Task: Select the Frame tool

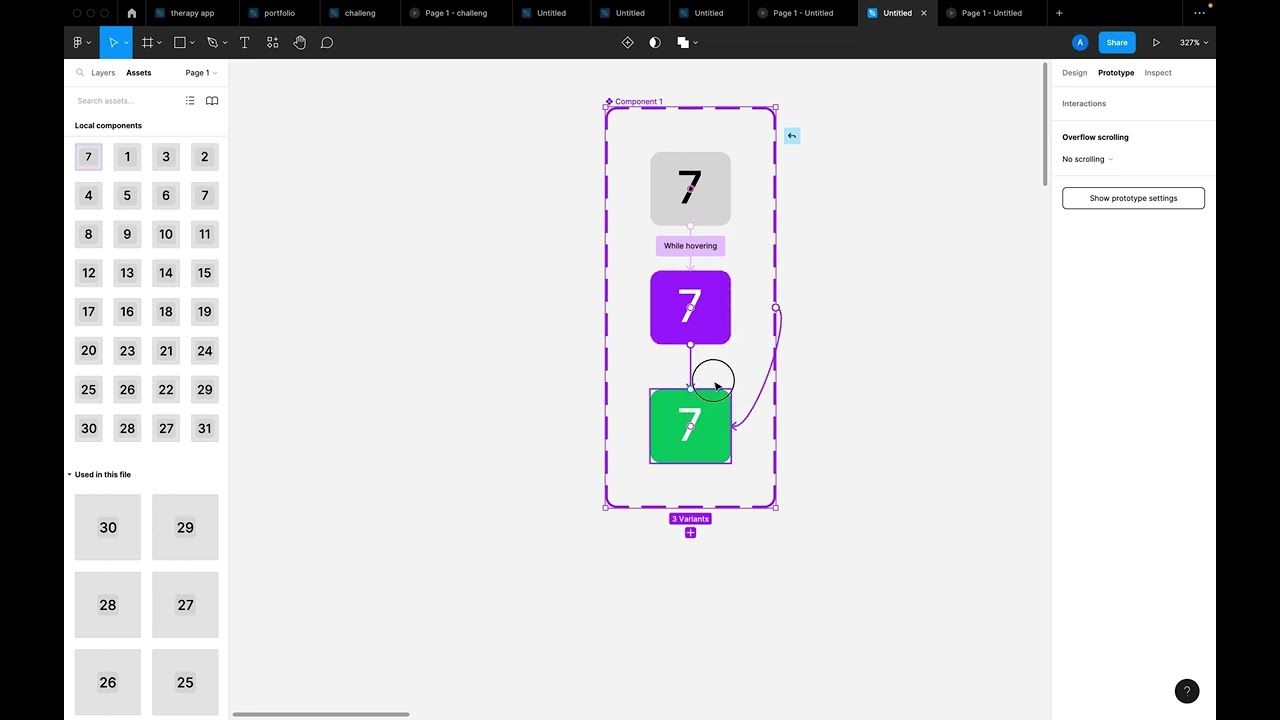Action: [x=147, y=43]
